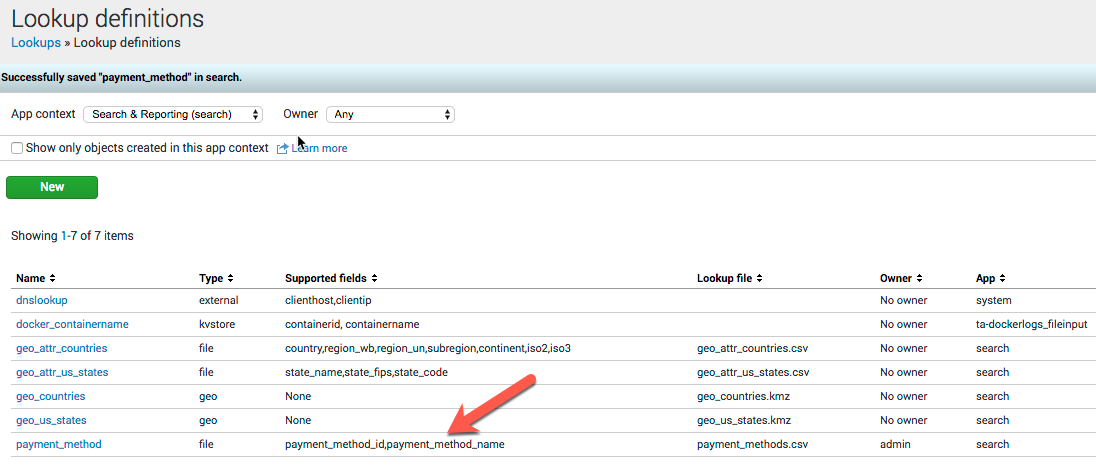Open the Learn more link
1096x465 pixels.
point(320,148)
